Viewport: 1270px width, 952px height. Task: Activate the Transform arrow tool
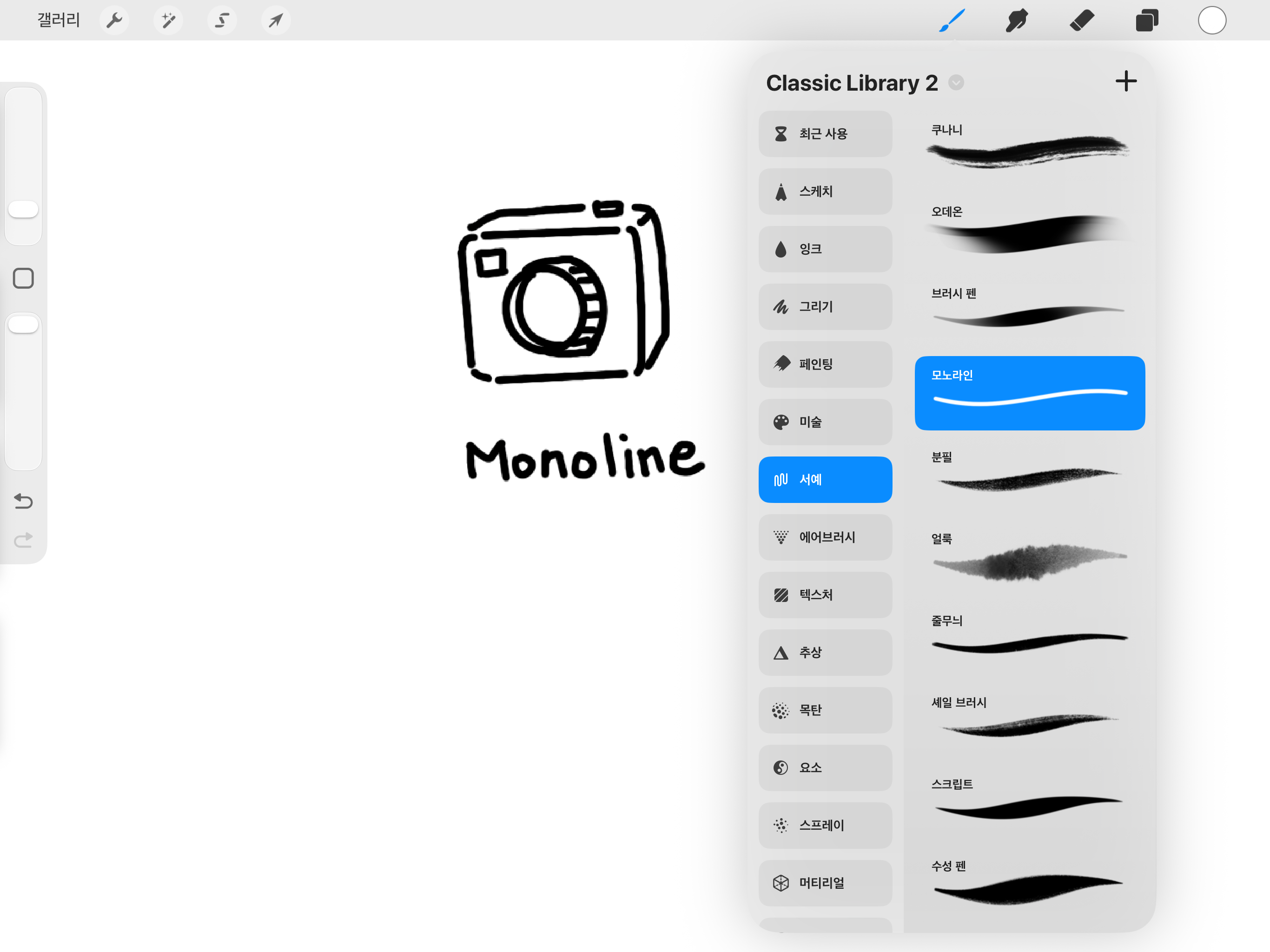tap(276, 20)
